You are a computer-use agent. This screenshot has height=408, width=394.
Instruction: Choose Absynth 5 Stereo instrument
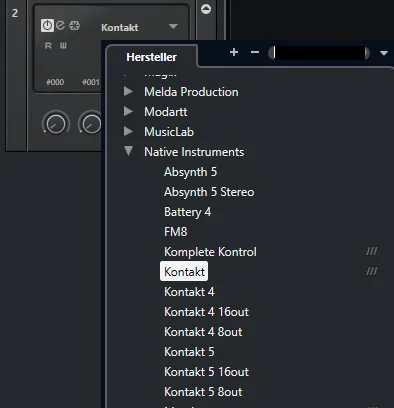point(209,192)
